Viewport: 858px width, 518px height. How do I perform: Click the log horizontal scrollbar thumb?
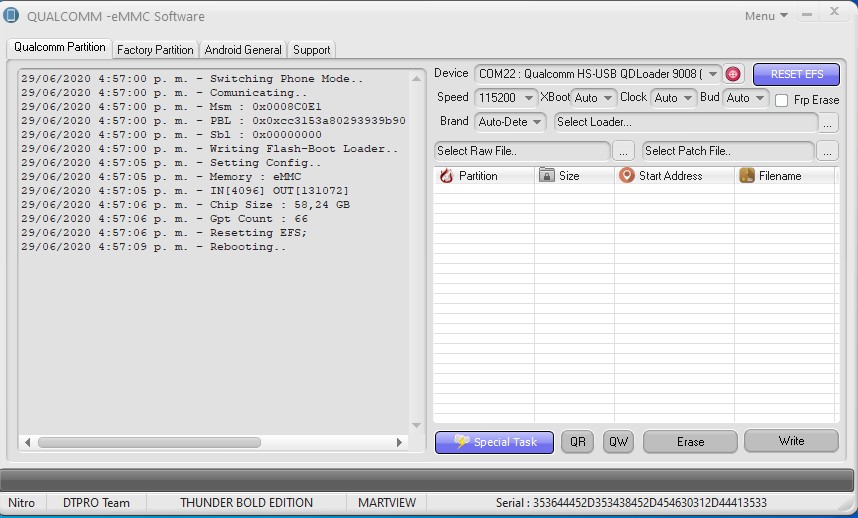(149, 442)
